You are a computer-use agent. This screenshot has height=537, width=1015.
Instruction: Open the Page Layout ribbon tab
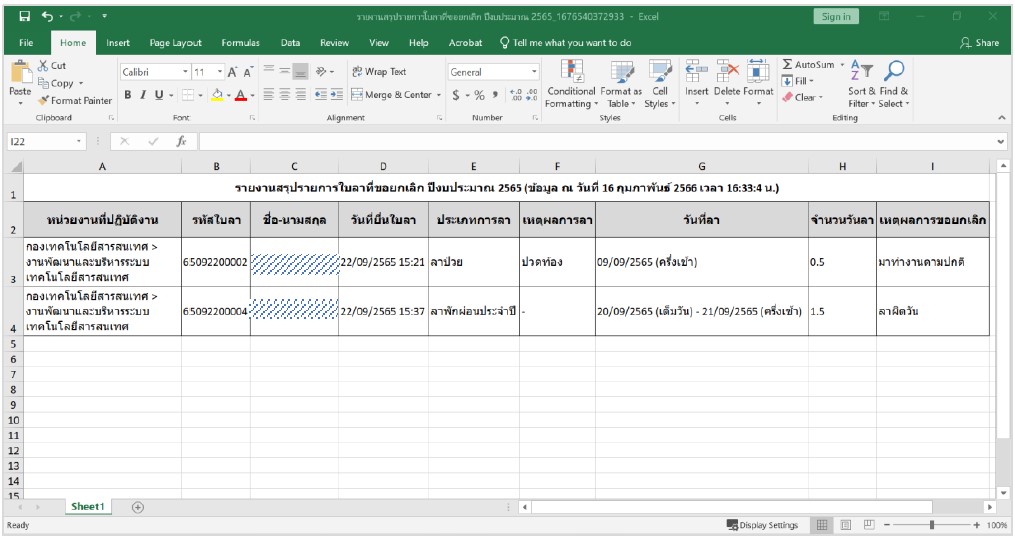point(175,43)
